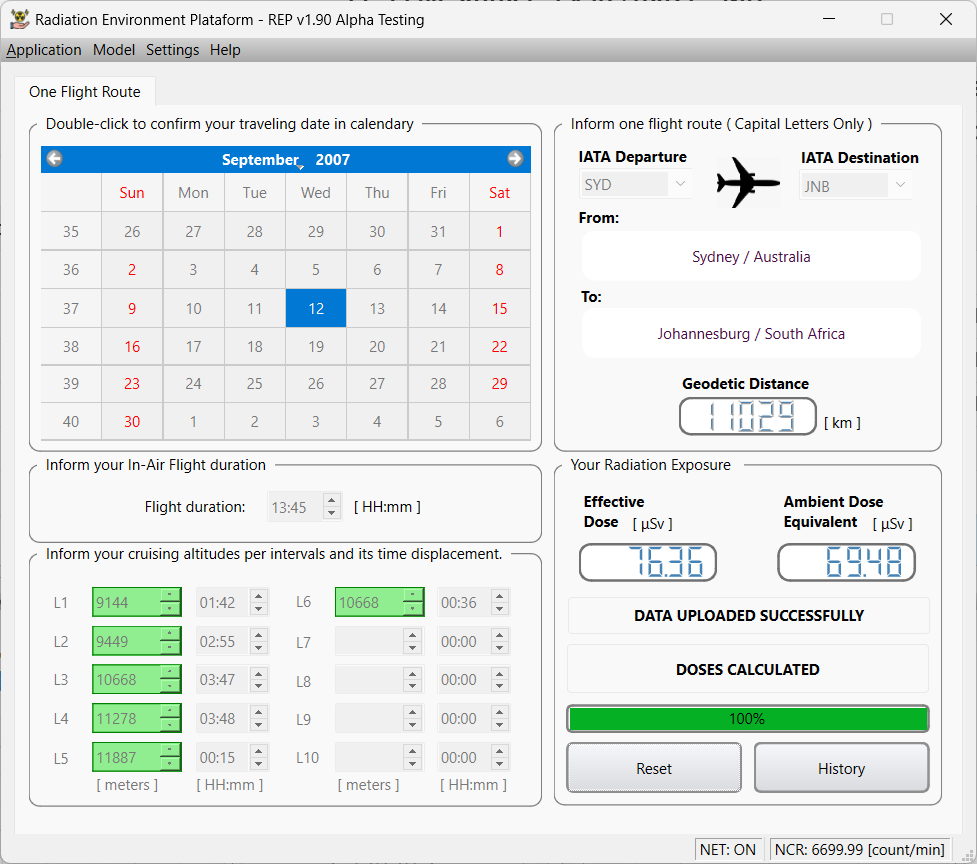This screenshot has height=864, width=977.
Task: Click the airplane icon between IATA fields
Action: pyautogui.click(x=747, y=182)
